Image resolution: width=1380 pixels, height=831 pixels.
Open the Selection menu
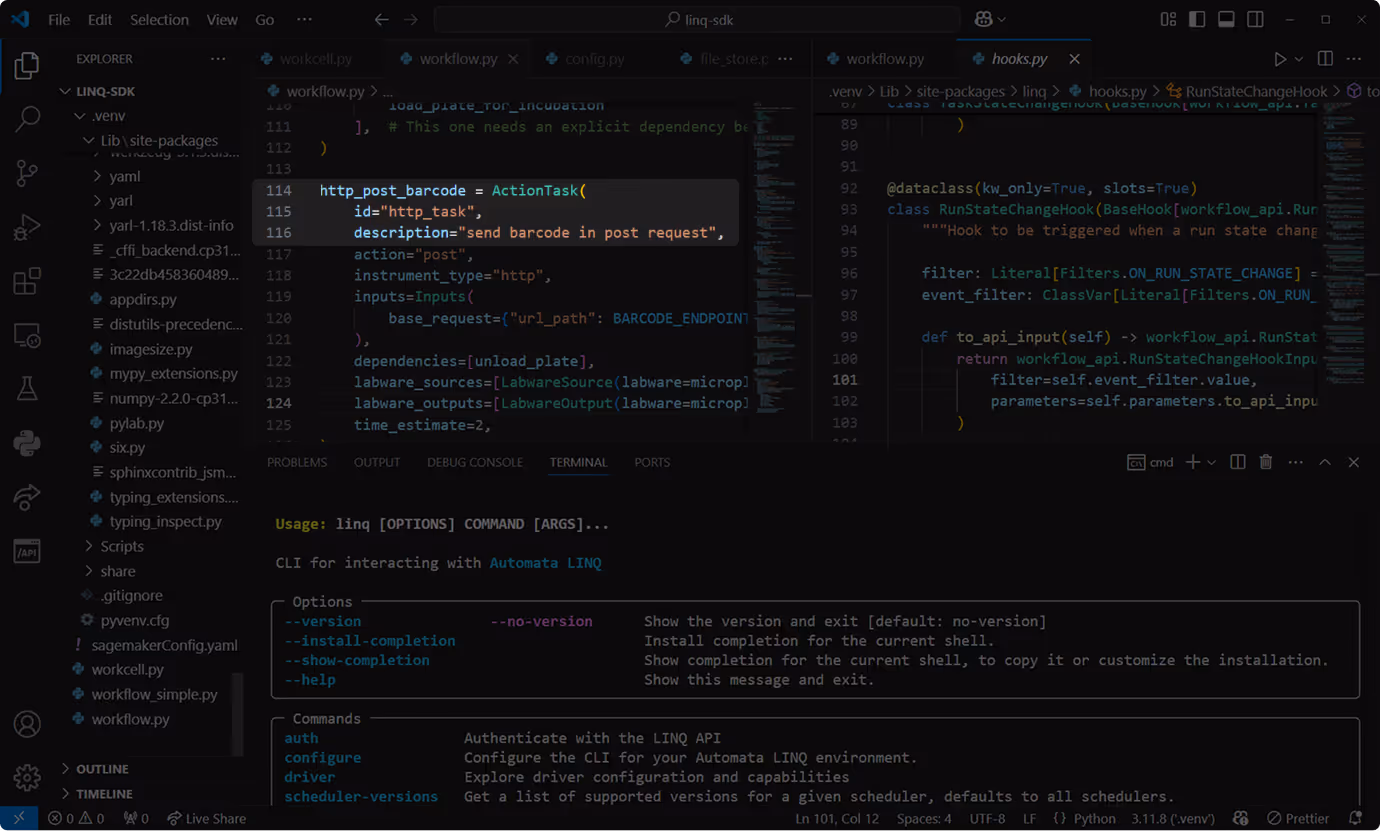point(159,19)
